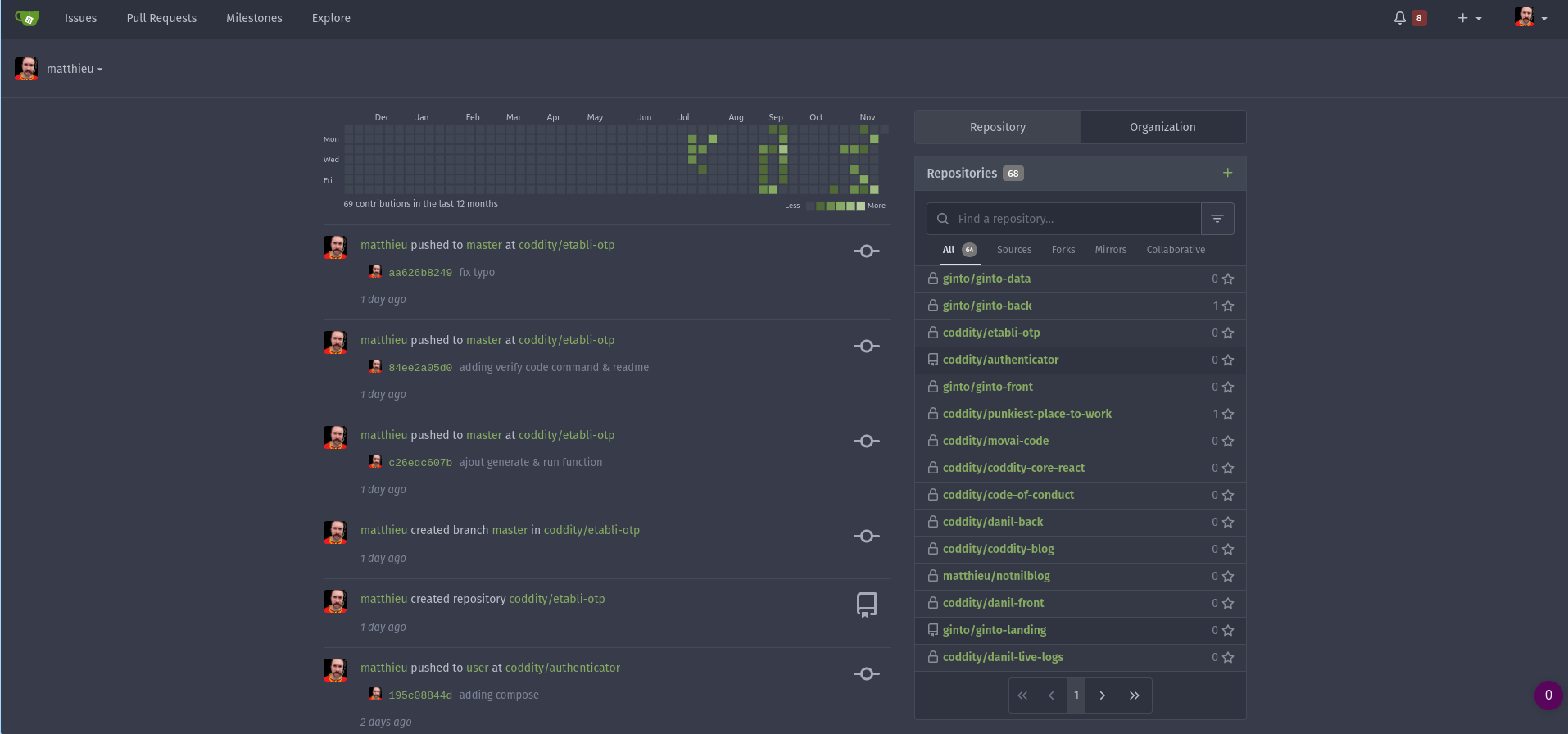Jump to last page of repositories
Screen dimensions: 1568x734
1135,695
